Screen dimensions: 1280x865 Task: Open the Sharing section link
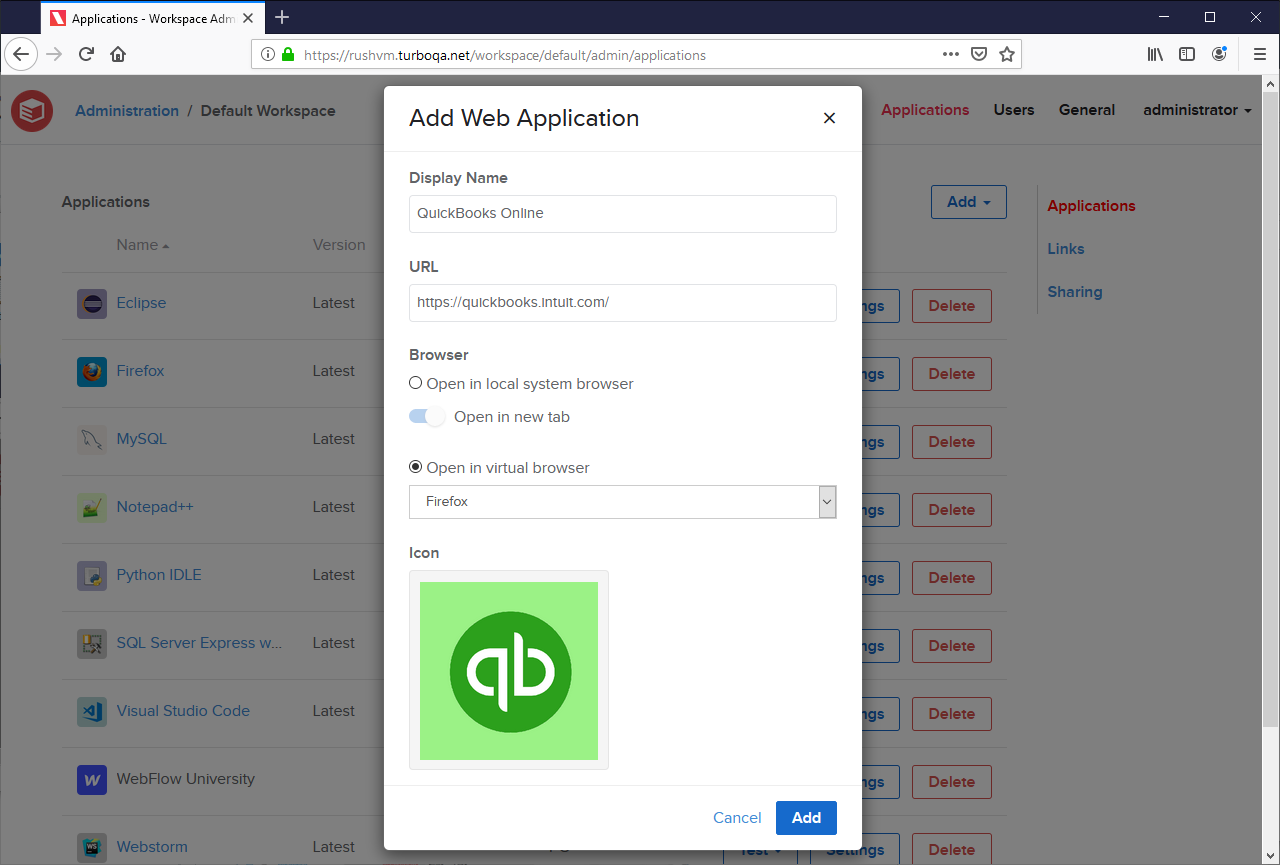pyautogui.click(x=1074, y=291)
